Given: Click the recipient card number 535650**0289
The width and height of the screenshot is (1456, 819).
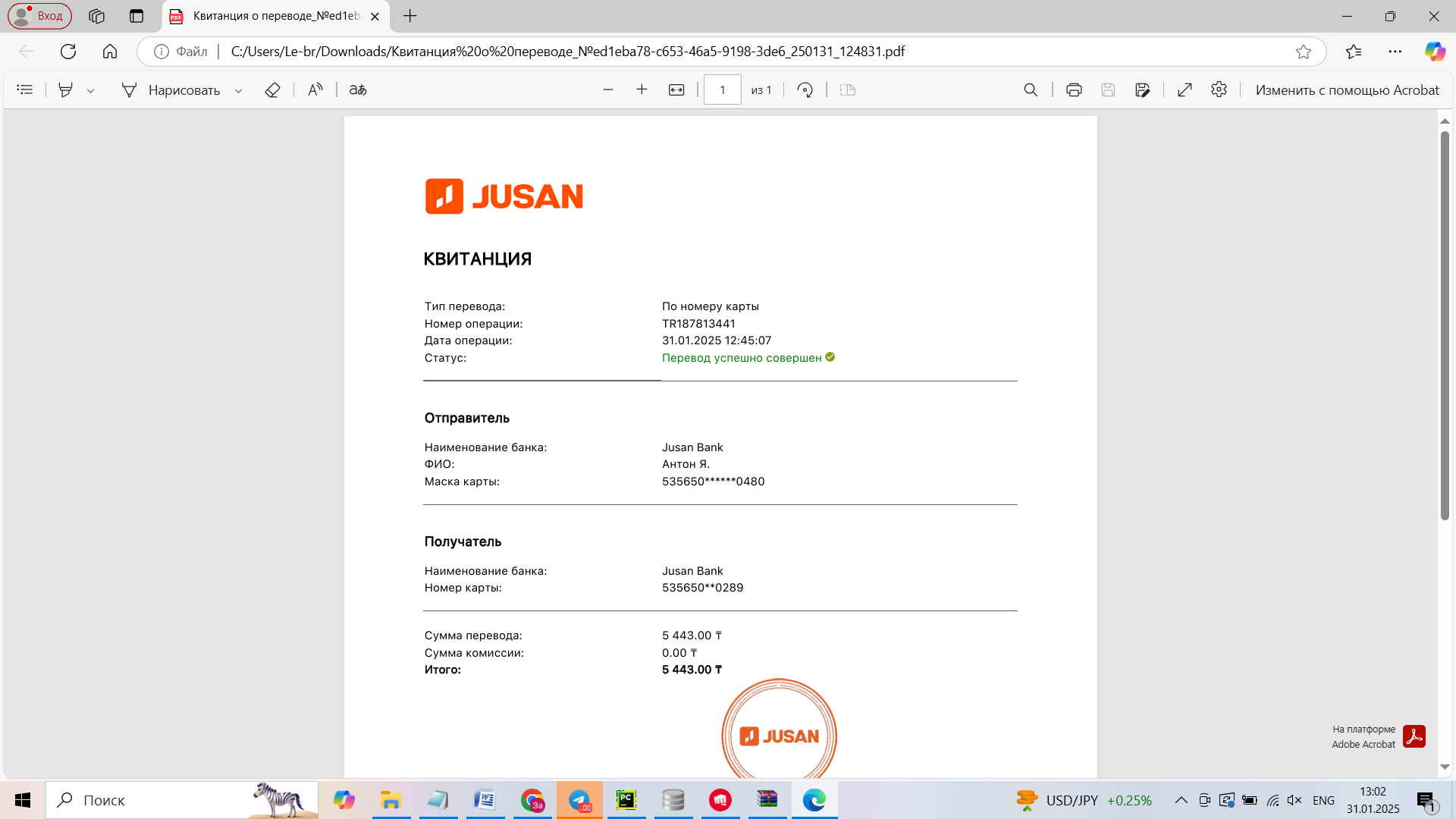Looking at the screenshot, I should [x=702, y=588].
